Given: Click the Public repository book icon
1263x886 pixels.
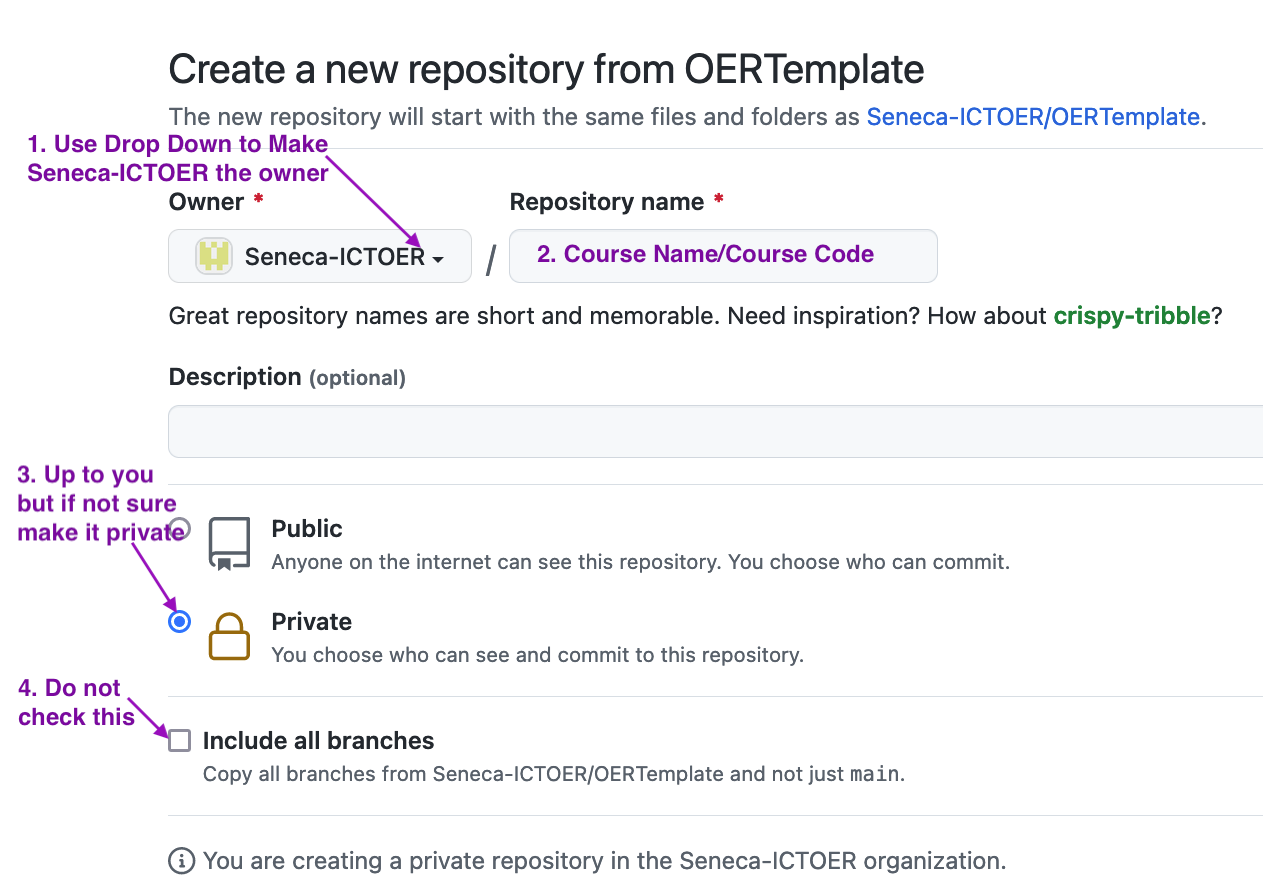Looking at the screenshot, I should pos(229,545).
